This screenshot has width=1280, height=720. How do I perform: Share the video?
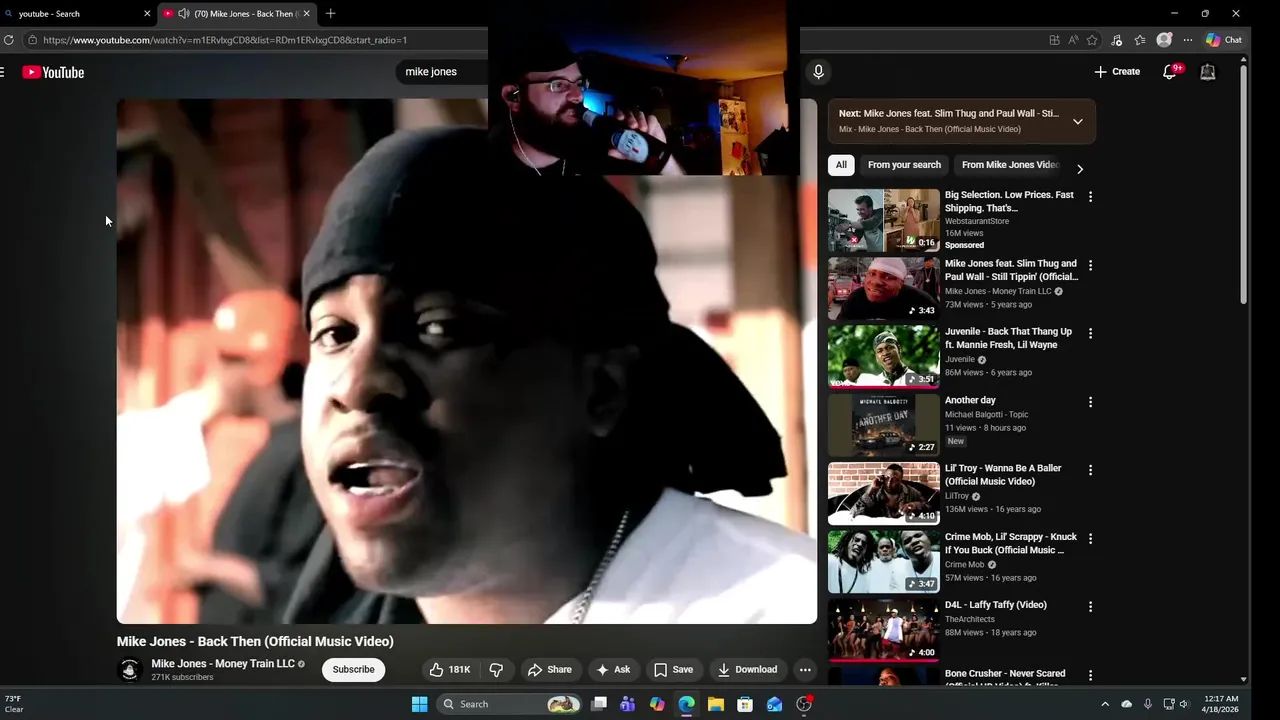tap(550, 670)
